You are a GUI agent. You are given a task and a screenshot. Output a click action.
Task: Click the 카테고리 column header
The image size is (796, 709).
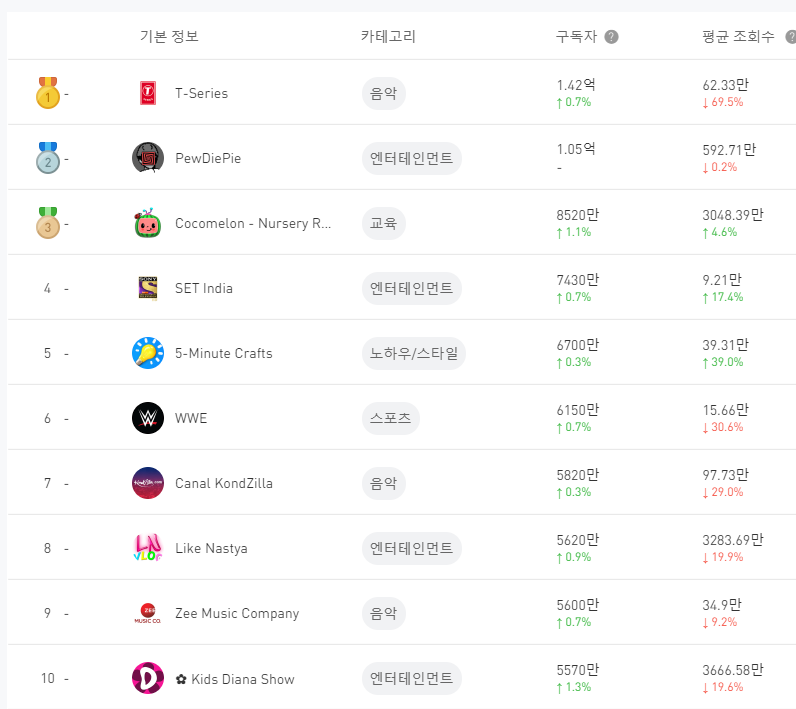pyautogui.click(x=388, y=37)
